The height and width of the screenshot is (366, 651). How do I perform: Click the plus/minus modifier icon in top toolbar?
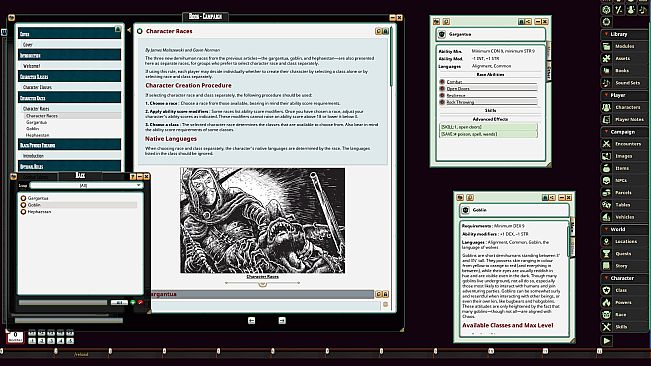pos(619,10)
